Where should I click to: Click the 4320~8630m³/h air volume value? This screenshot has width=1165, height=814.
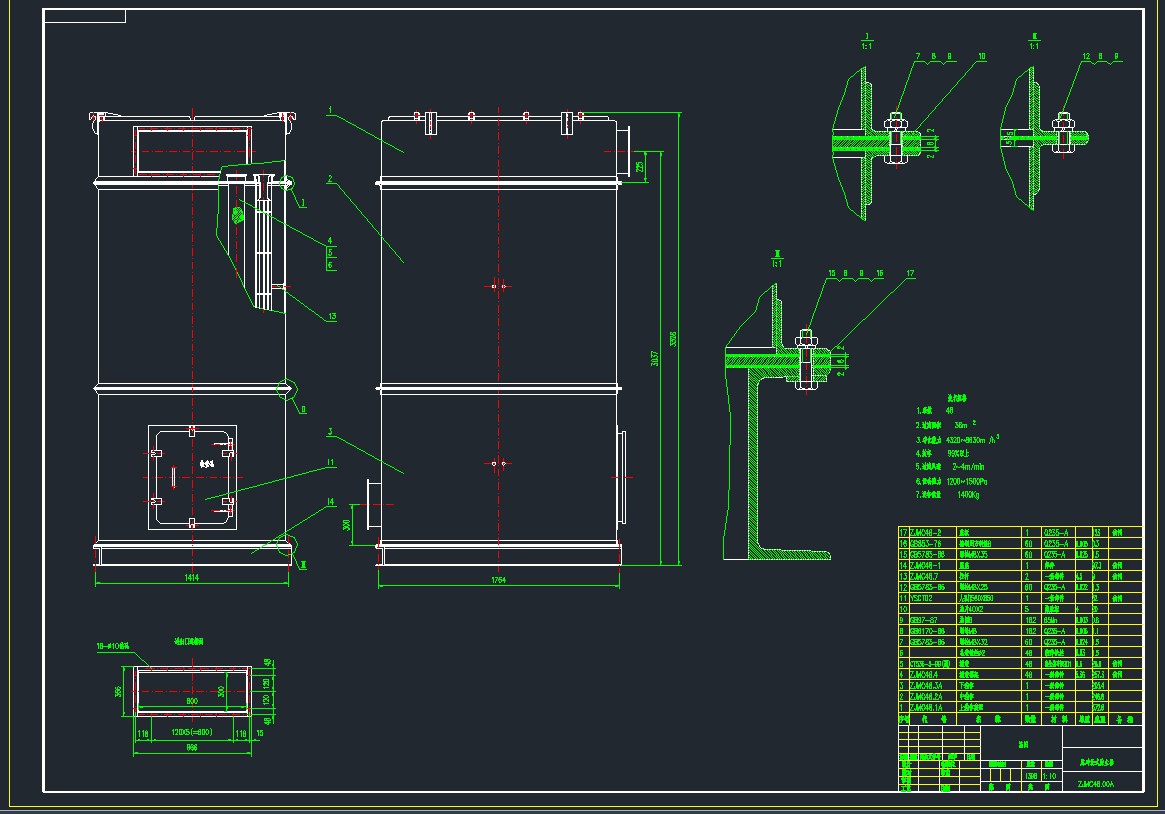tap(973, 440)
